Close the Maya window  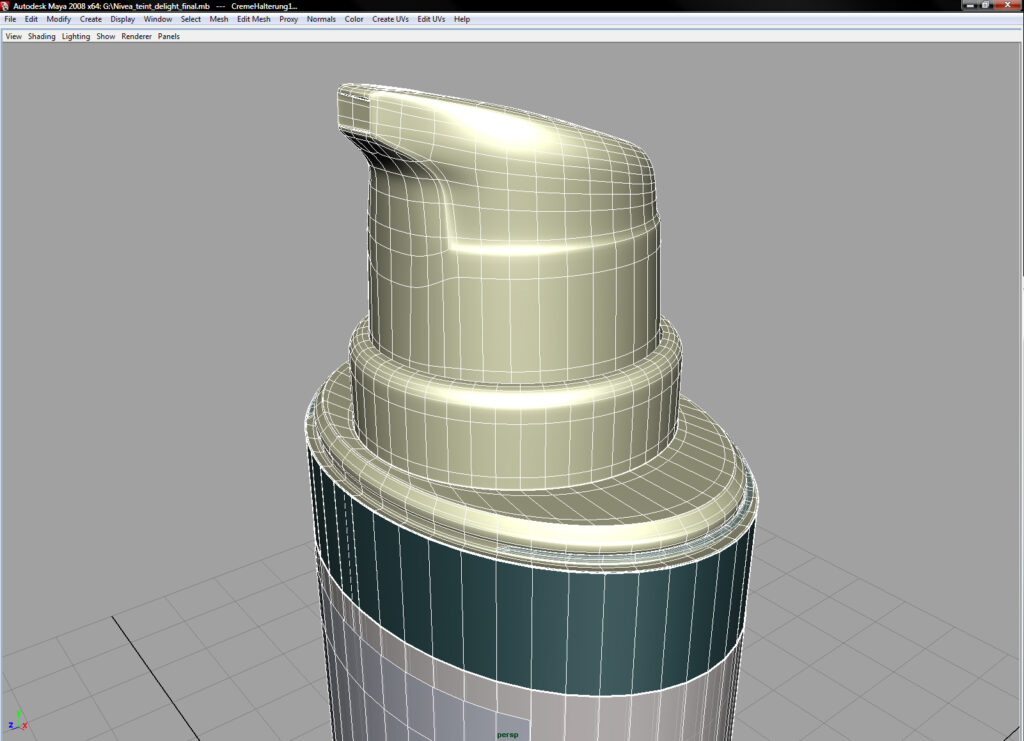(1008, 5)
